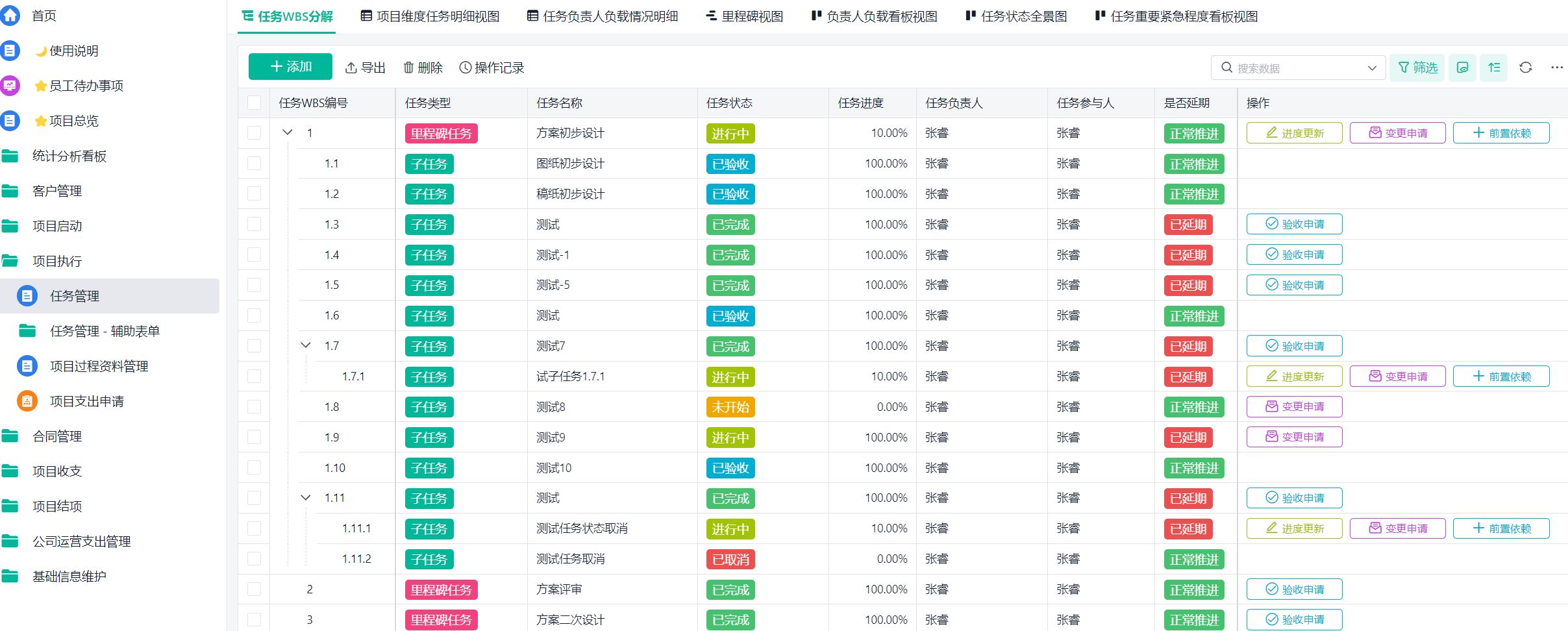Open 公司运营支出管理 folder icon
Viewport: 1568px width, 631px height.
tap(10, 541)
